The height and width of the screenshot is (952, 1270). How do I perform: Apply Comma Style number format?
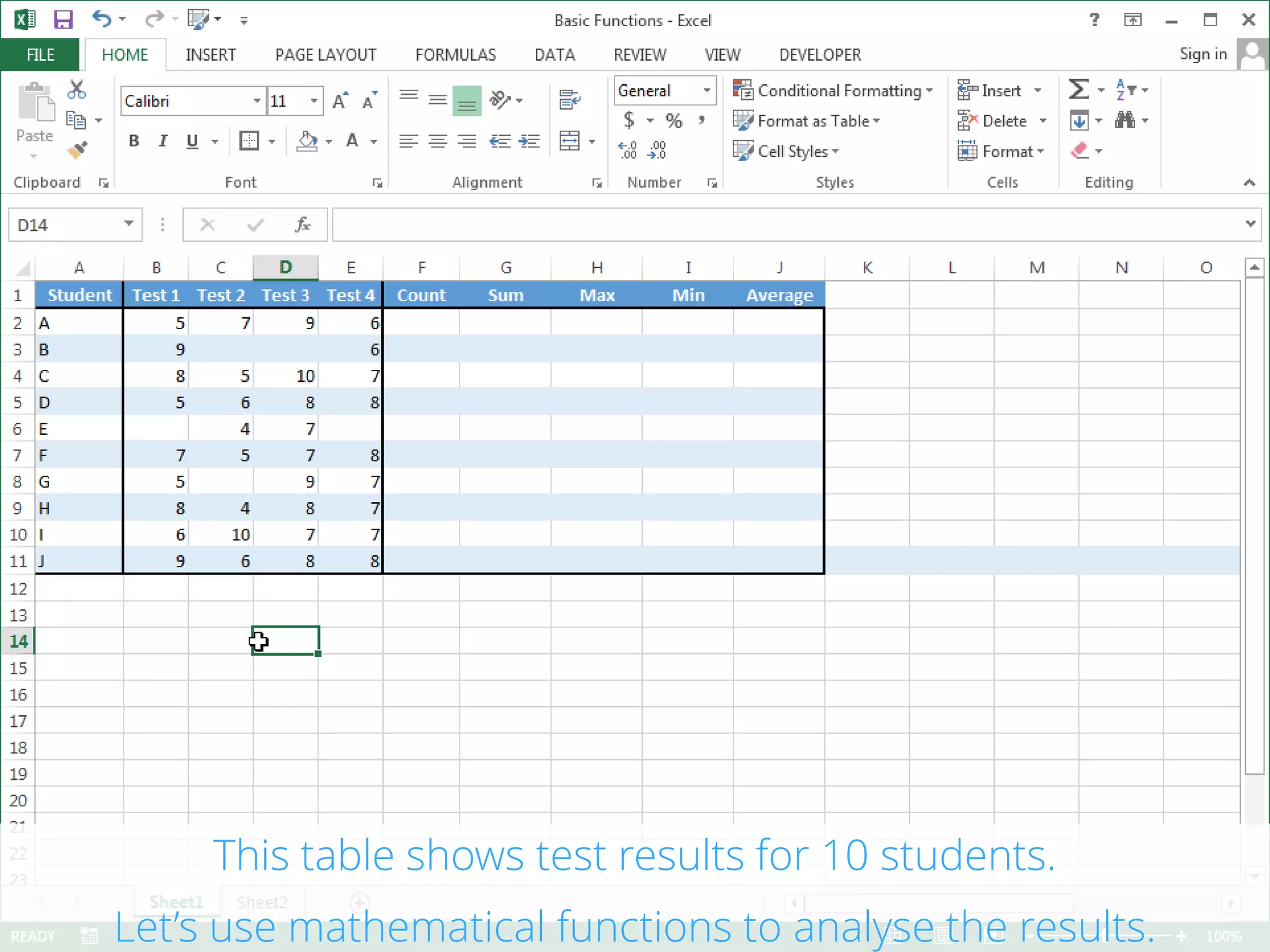pos(701,119)
